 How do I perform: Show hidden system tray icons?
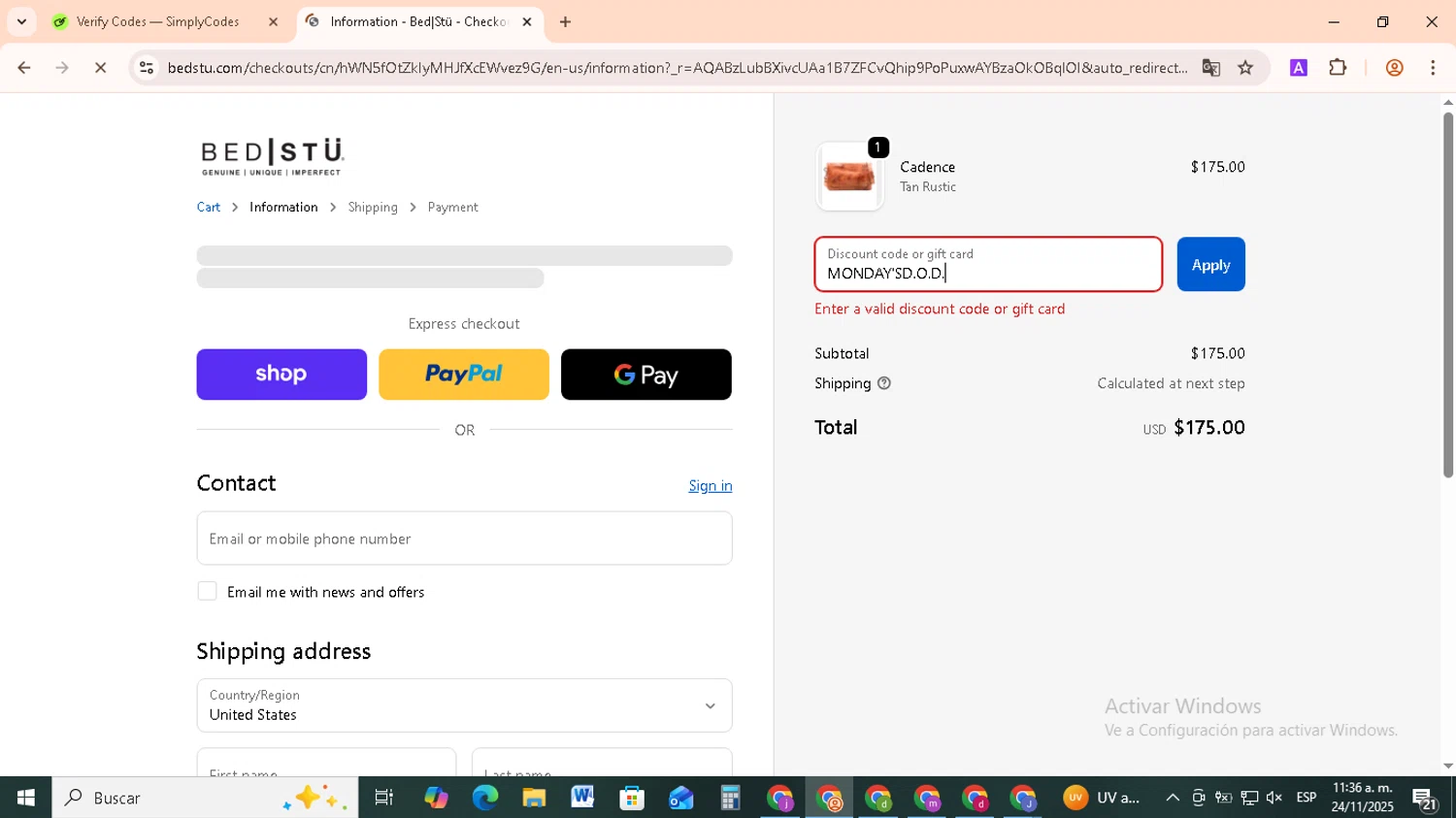click(x=1173, y=798)
